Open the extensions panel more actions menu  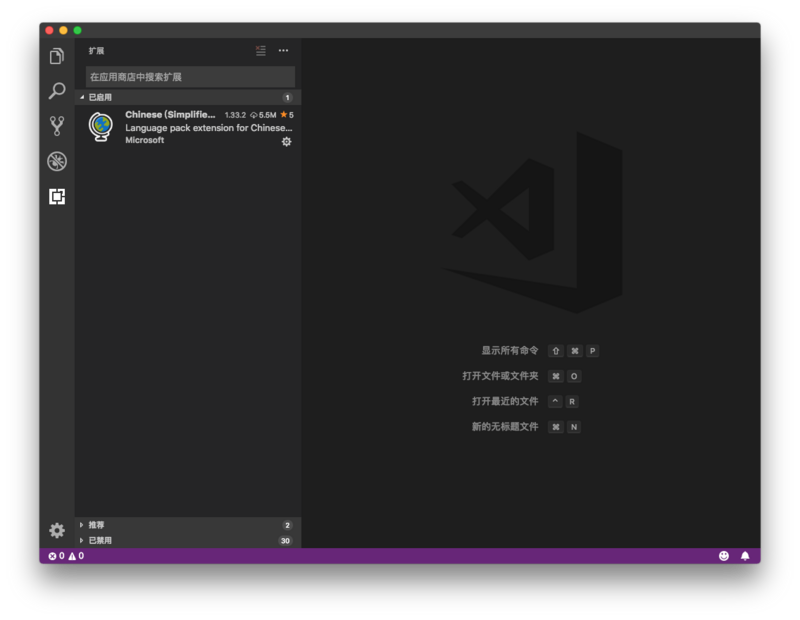pyautogui.click(x=283, y=51)
